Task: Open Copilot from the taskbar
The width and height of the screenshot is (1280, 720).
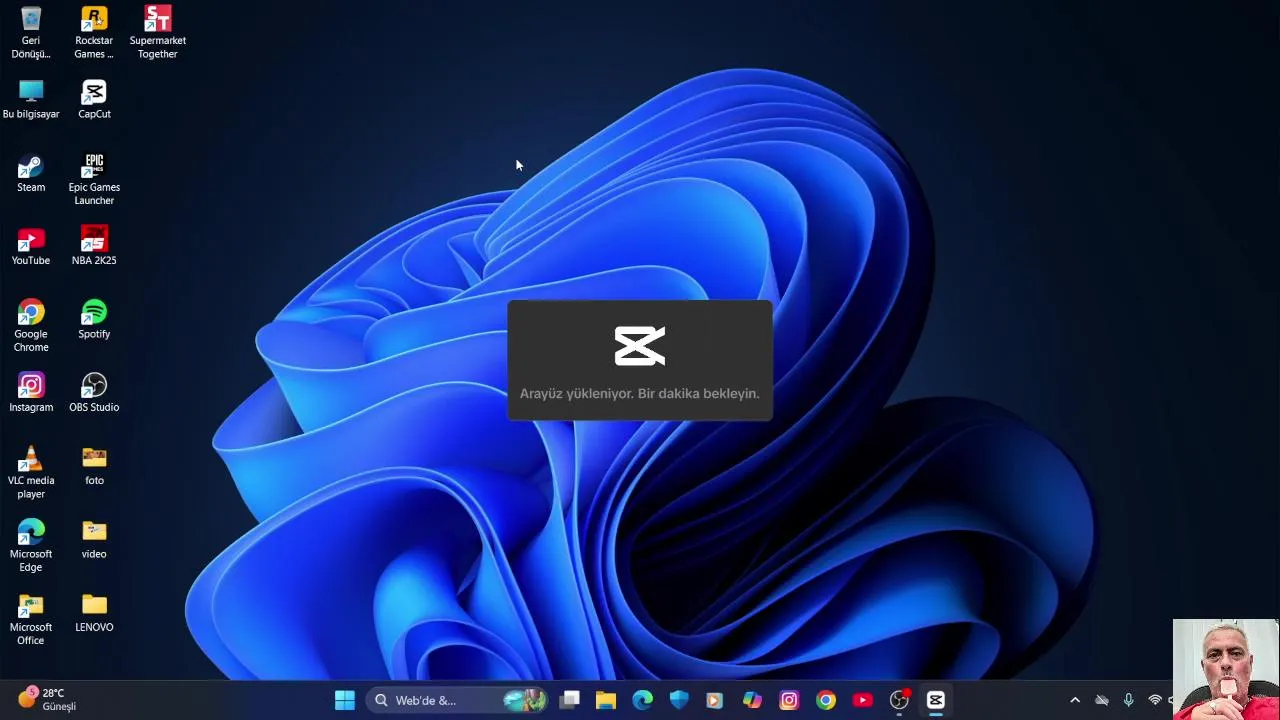Action: pos(752,700)
